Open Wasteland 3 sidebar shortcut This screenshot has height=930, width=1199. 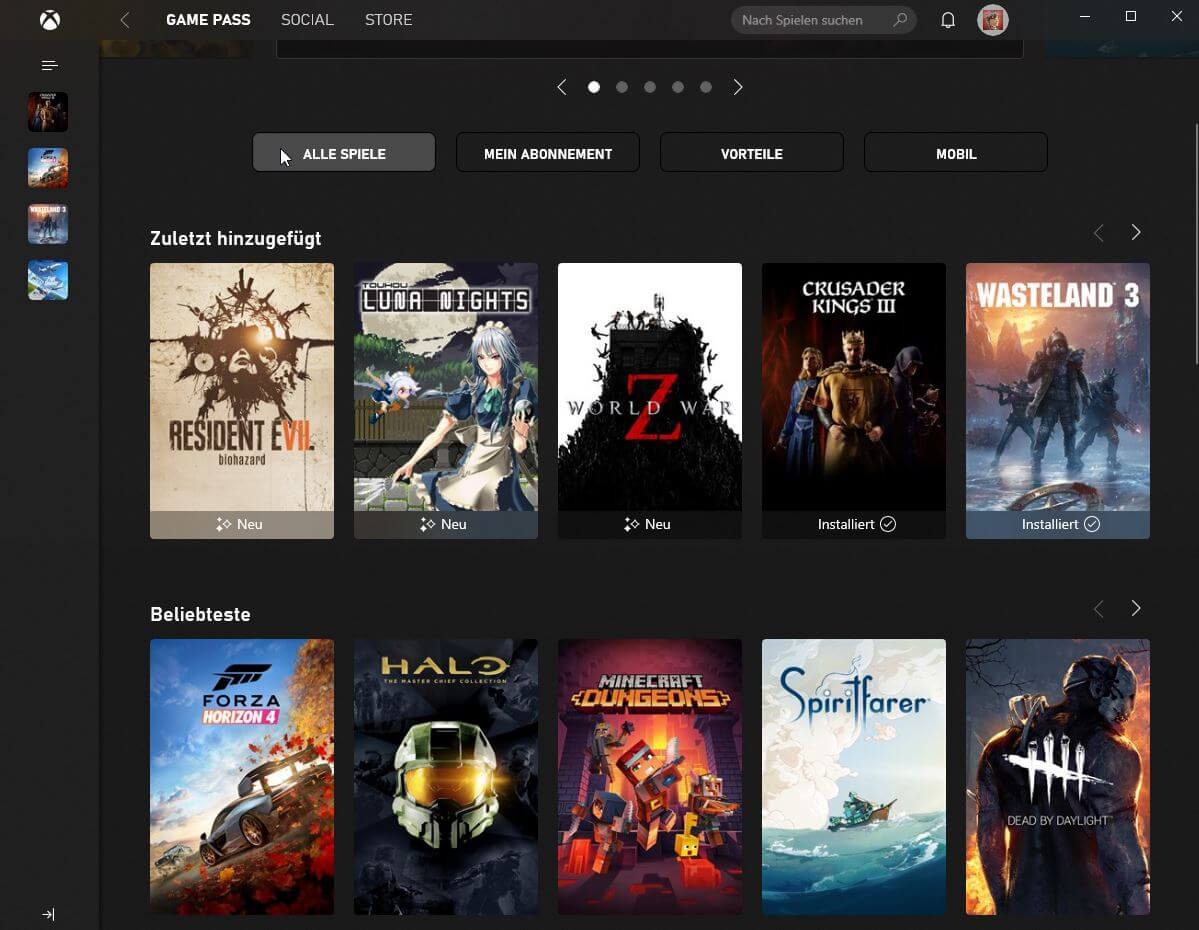tap(48, 224)
